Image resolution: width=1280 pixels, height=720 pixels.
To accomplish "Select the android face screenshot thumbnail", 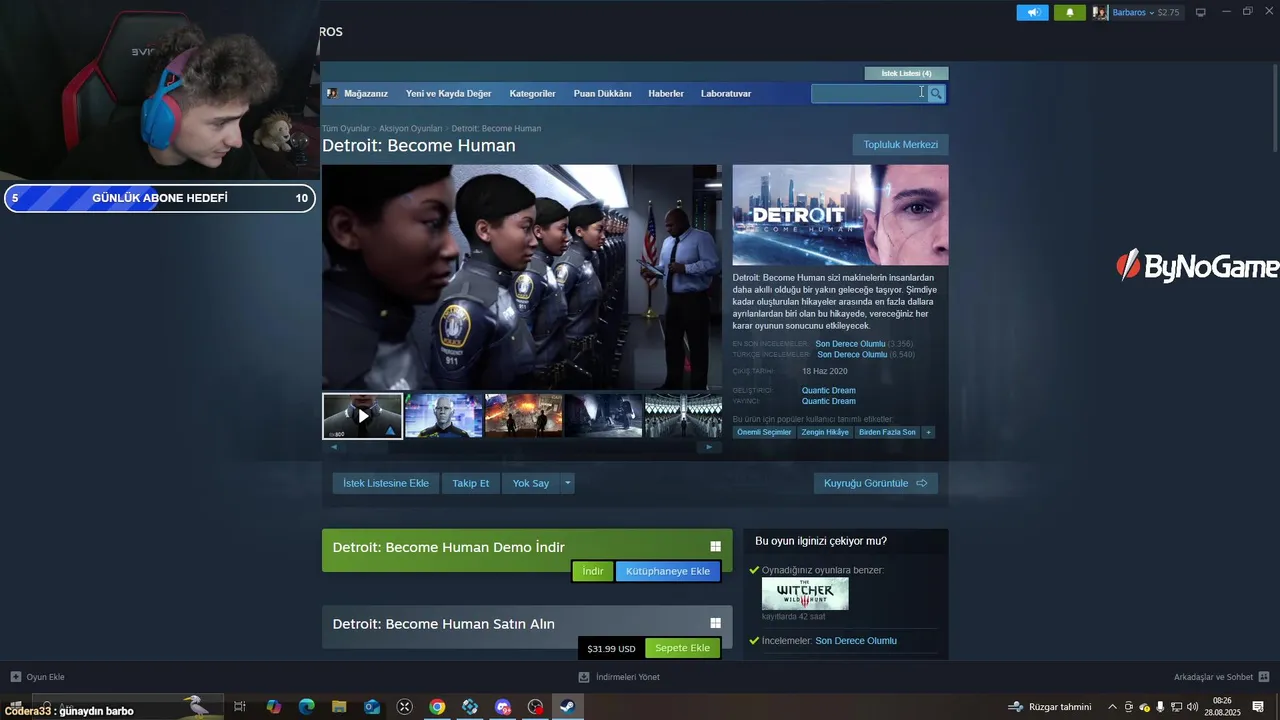I will point(443,415).
